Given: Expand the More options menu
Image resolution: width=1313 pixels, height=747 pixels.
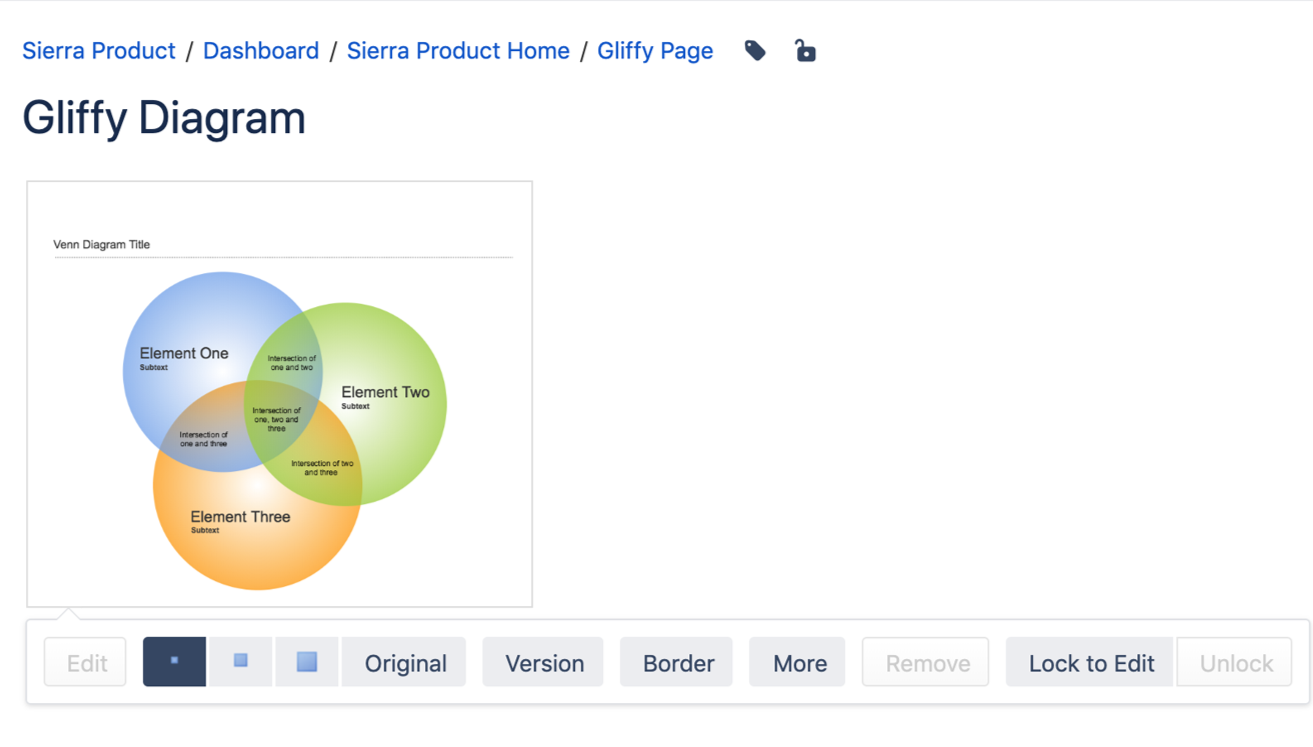Looking at the screenshot, I should [x=798, y=663].
